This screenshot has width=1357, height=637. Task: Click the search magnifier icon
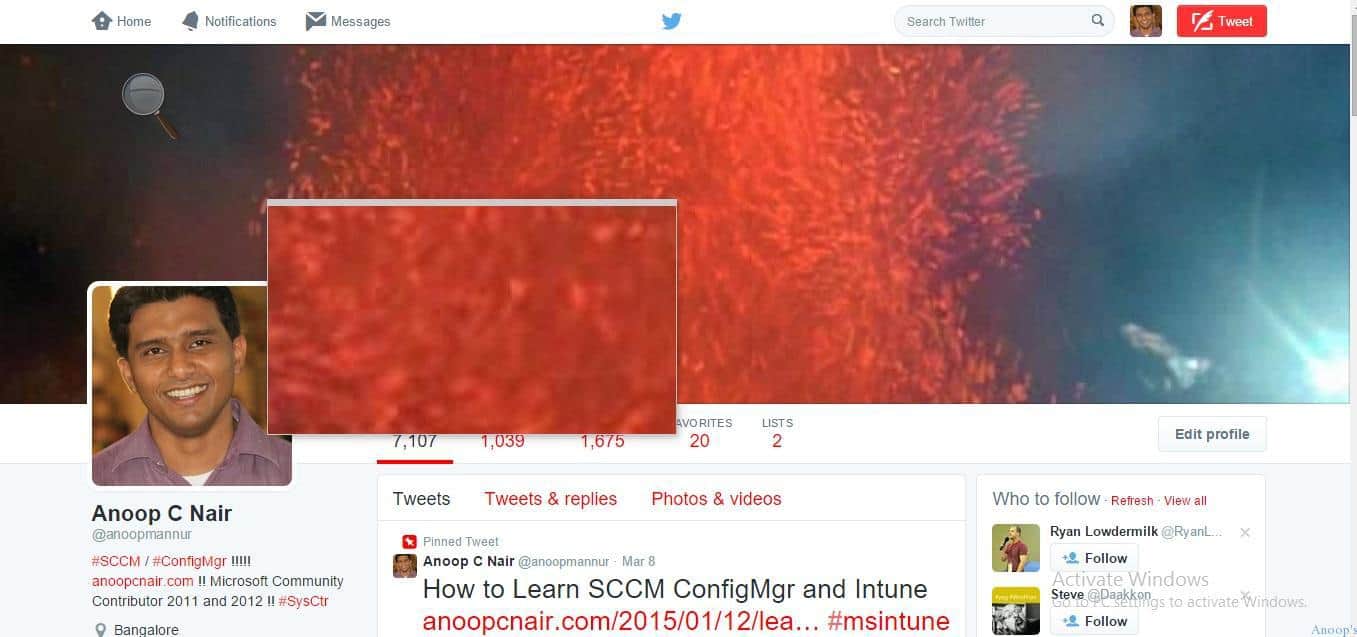pos(1098,20)
